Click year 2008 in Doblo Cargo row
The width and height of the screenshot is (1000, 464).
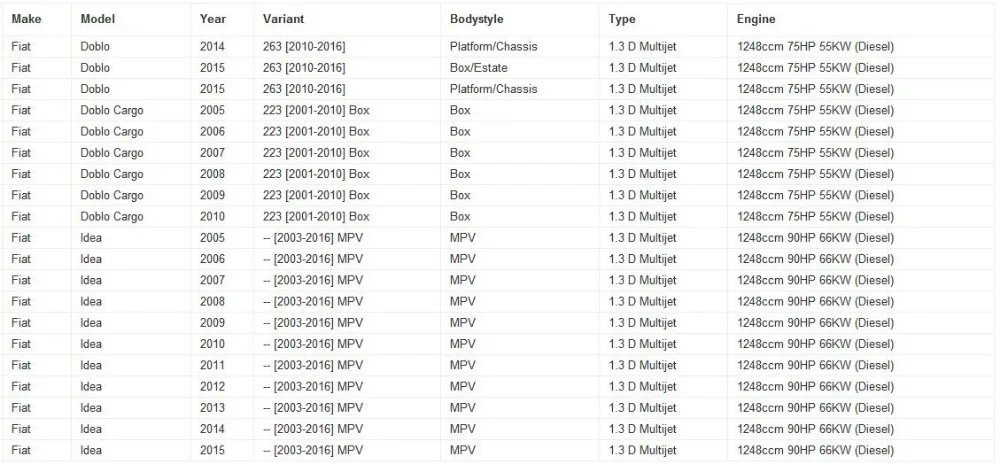(x=212, y=174)
